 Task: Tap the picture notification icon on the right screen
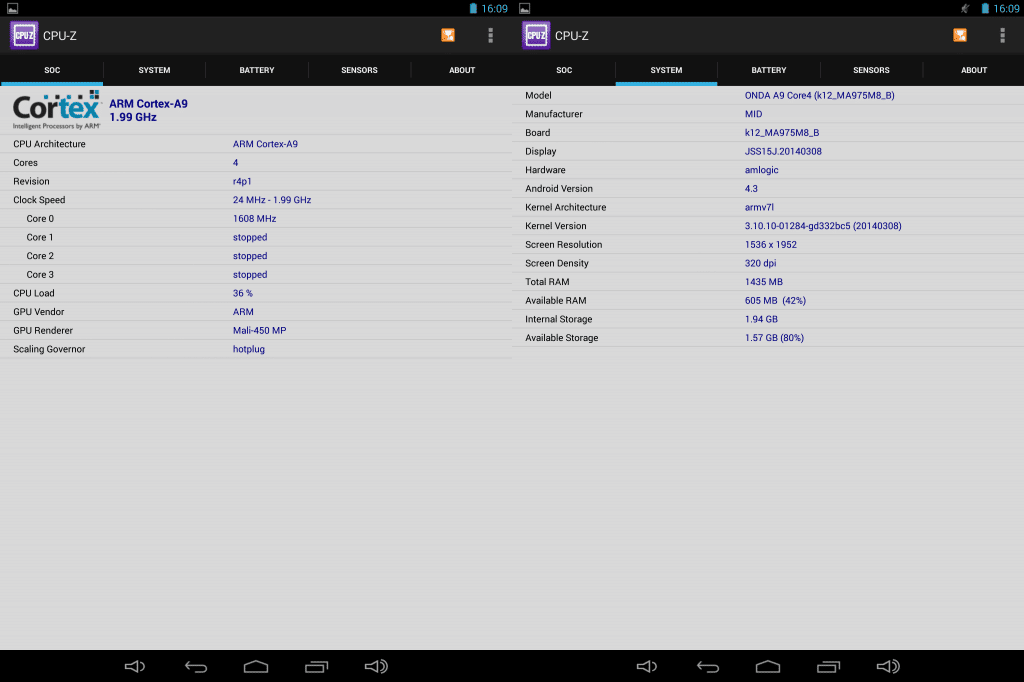(x=524, y=8)
